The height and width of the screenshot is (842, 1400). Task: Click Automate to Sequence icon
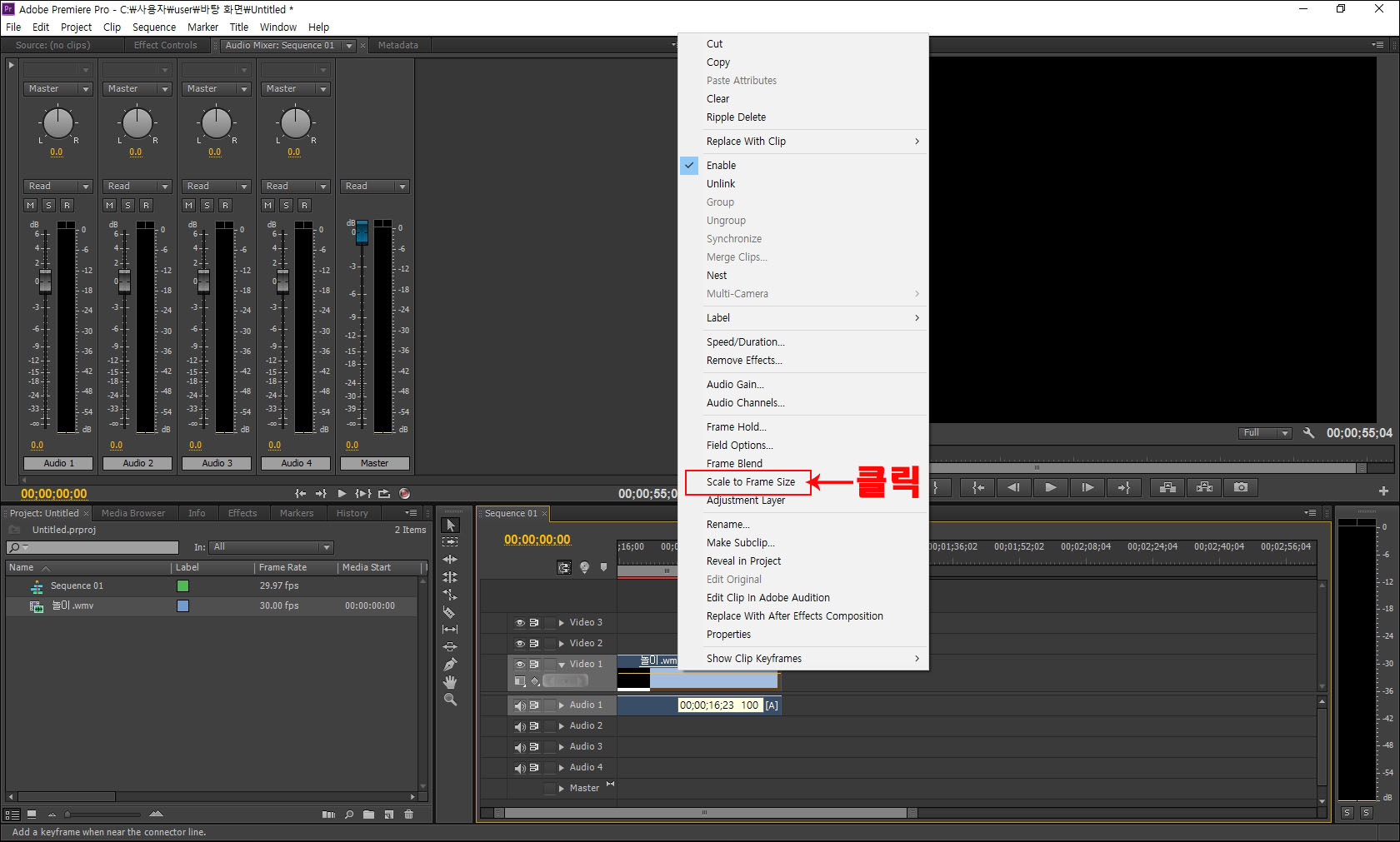coord(328,815)
